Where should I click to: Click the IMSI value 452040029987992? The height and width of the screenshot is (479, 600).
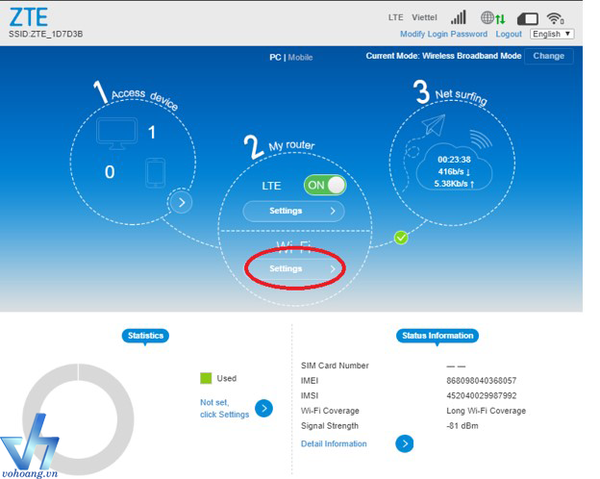[x=481, y=396]
